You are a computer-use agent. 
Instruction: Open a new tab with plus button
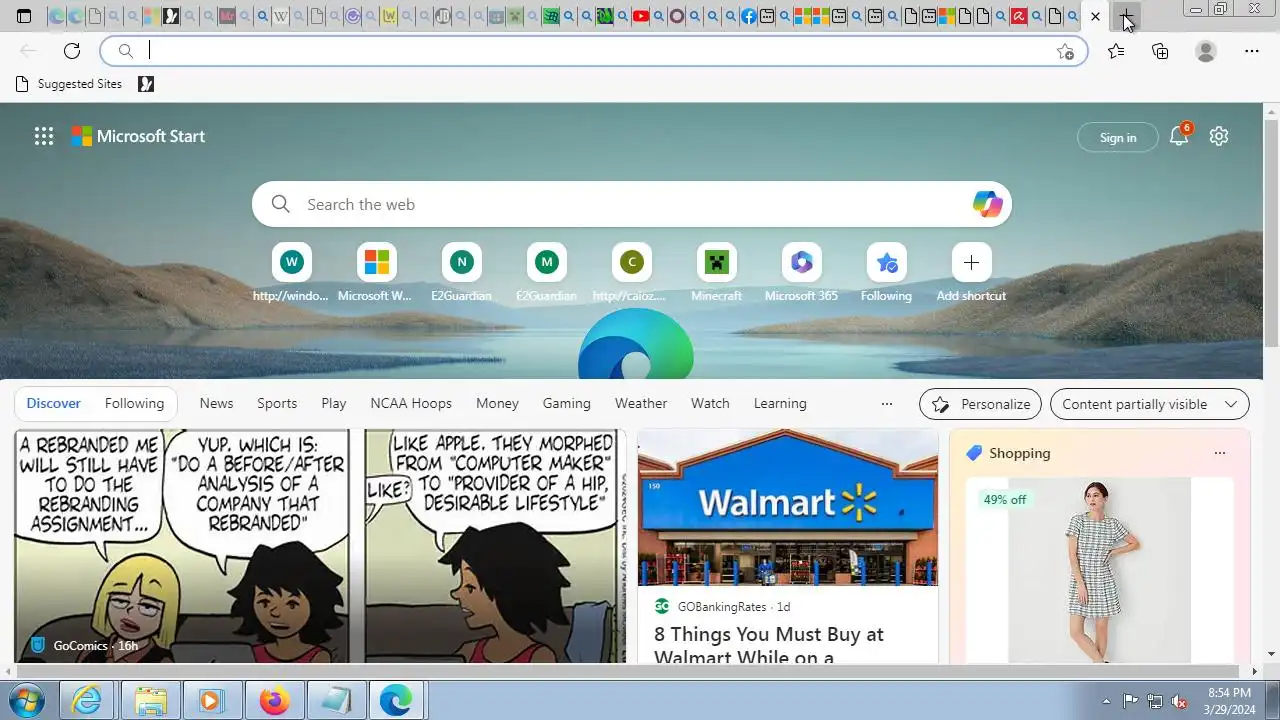[x=1127, y=17]
